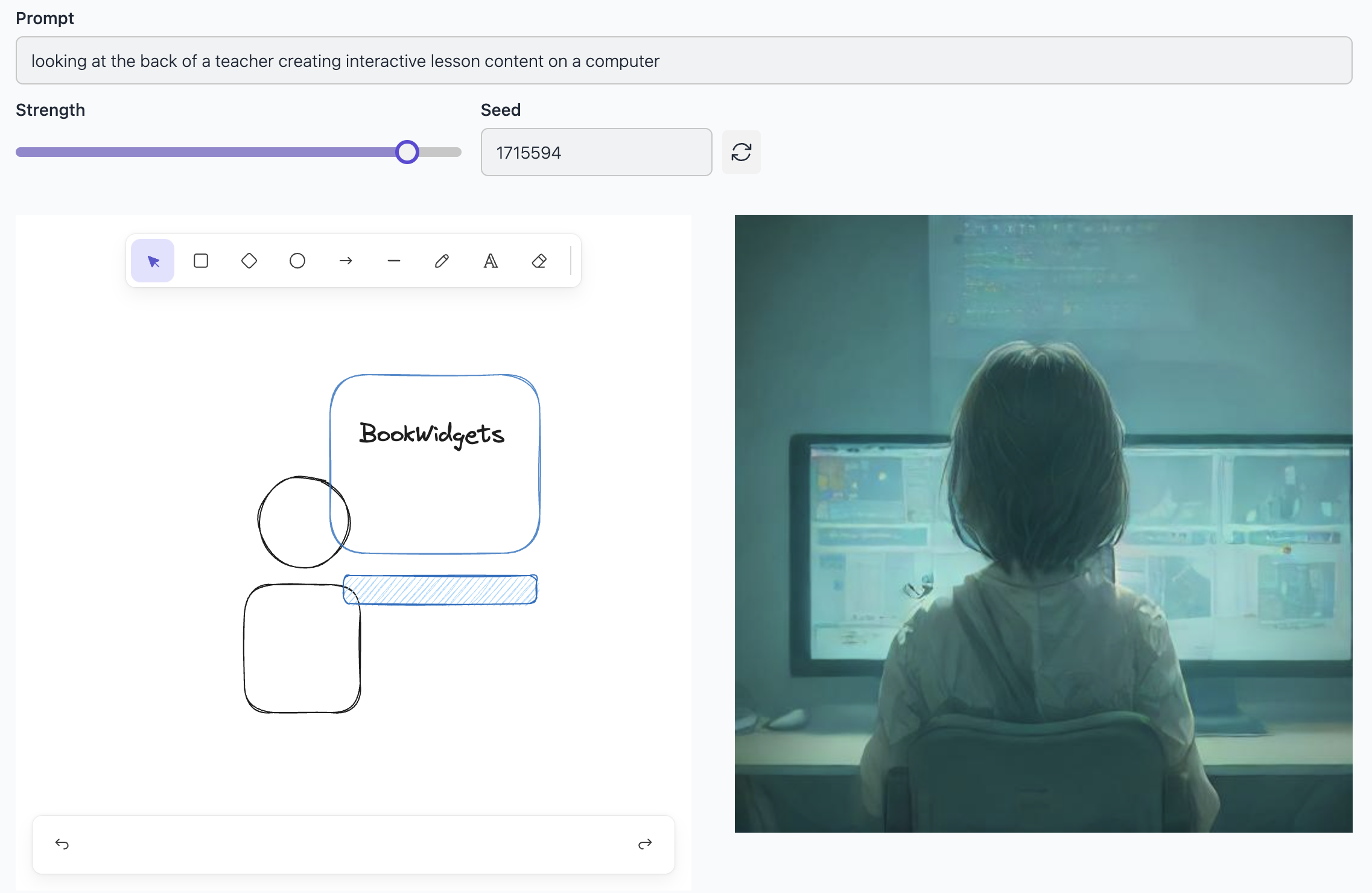
Task: Click the generated teacher image
Action: (x=1043, y=523)
